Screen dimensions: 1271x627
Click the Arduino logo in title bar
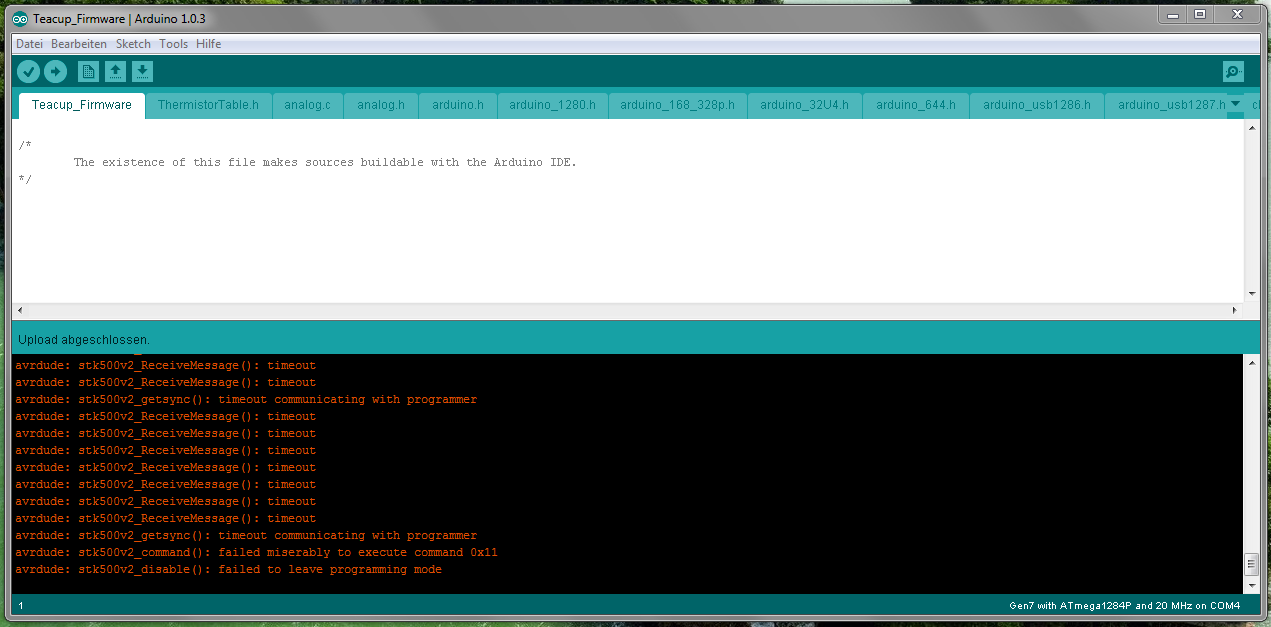point(19,19)
